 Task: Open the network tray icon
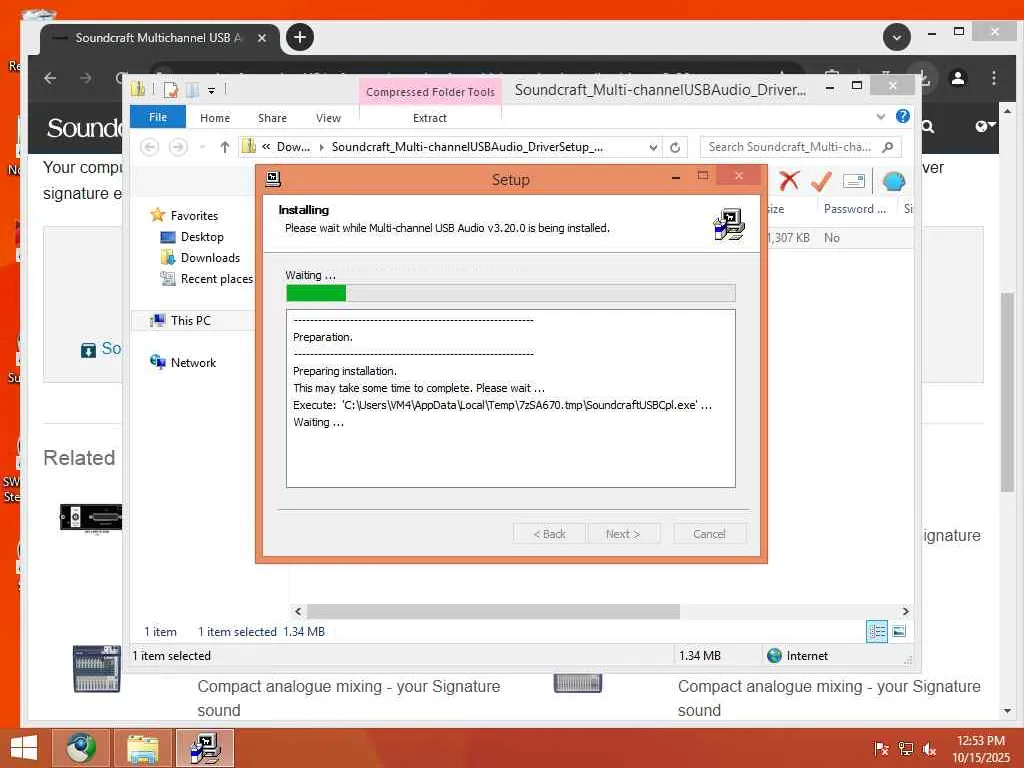pos(905,748)
